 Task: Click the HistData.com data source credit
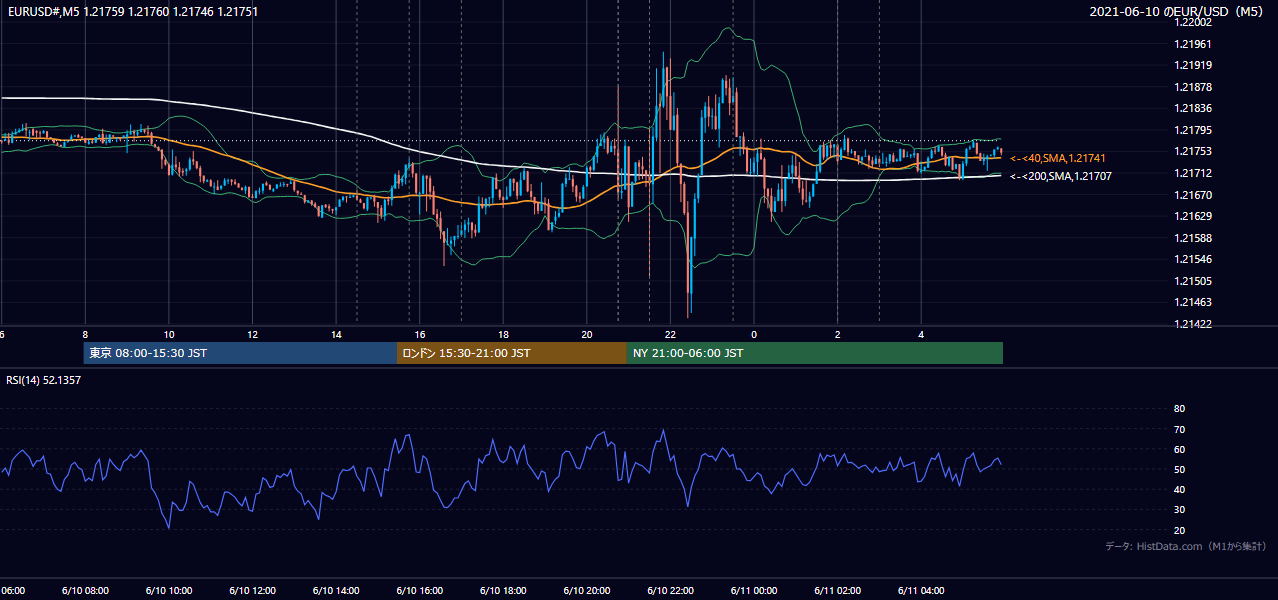1186,546
